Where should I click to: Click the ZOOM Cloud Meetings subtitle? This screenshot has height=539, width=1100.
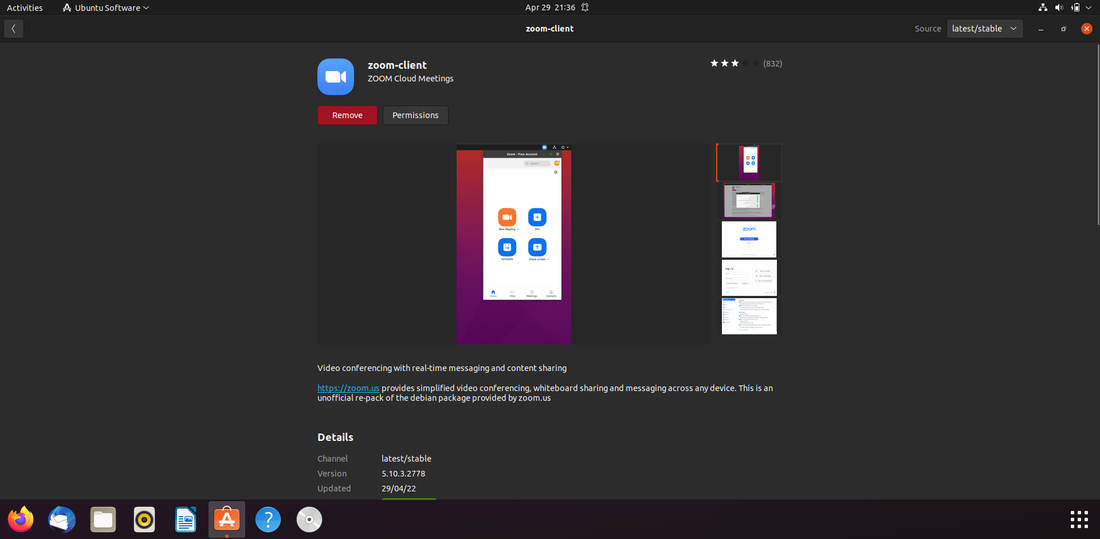coord(410,79)
